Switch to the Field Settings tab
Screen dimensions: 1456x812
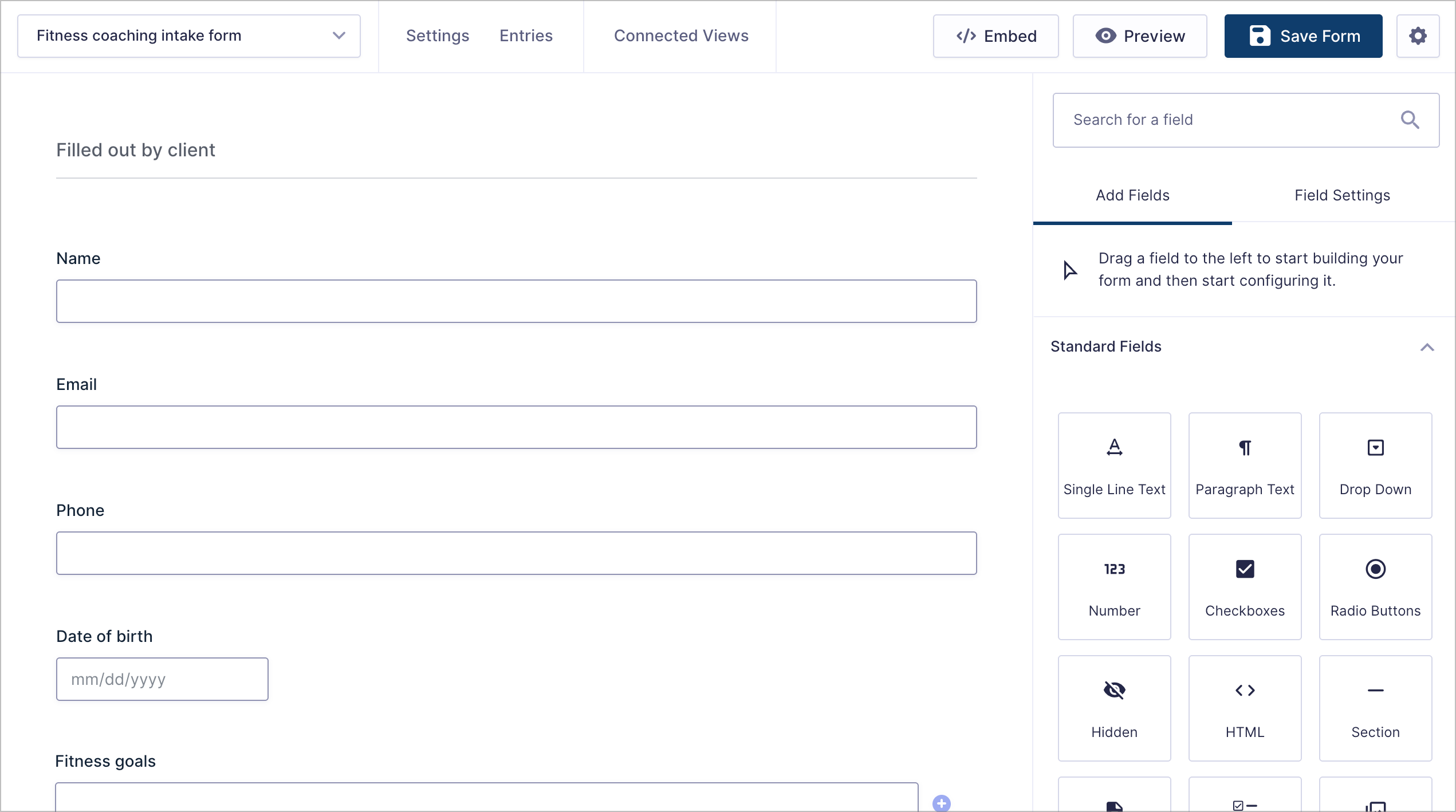pyautogui.click(x=1342, y=195)
